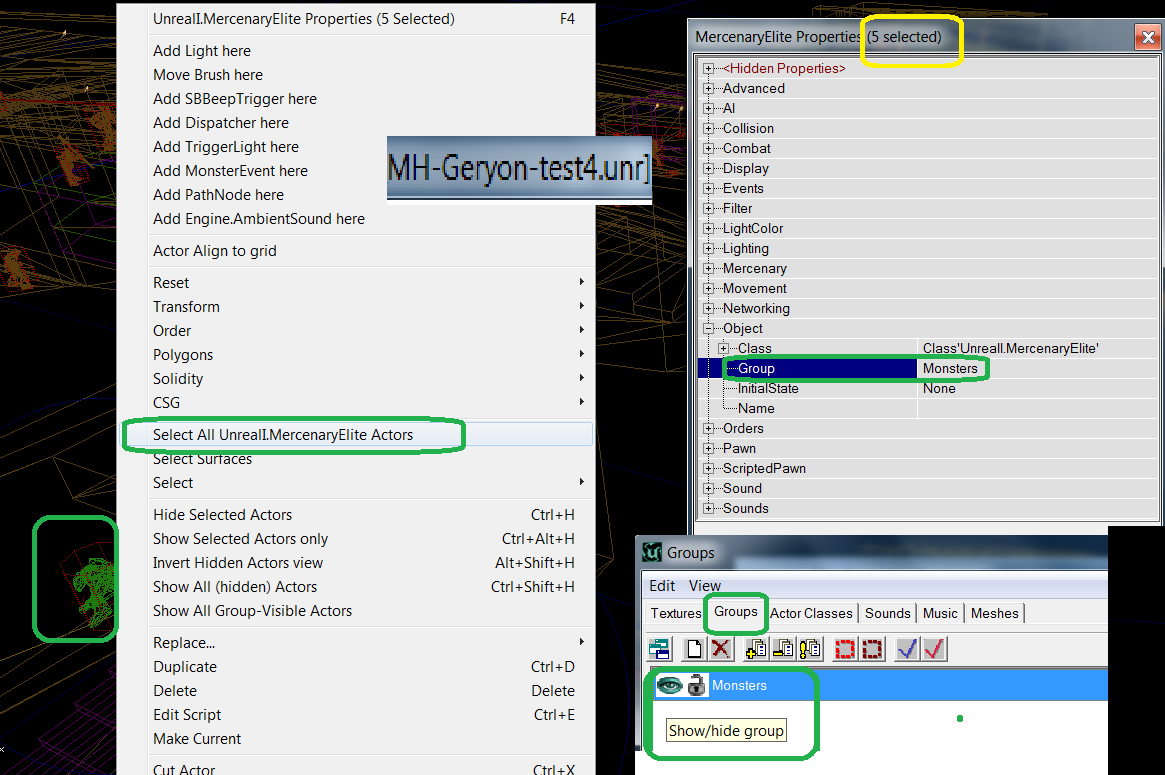The image size is (1165, 775).
Task: Choose Duplicate from context menu
Action: coord(357,667)
